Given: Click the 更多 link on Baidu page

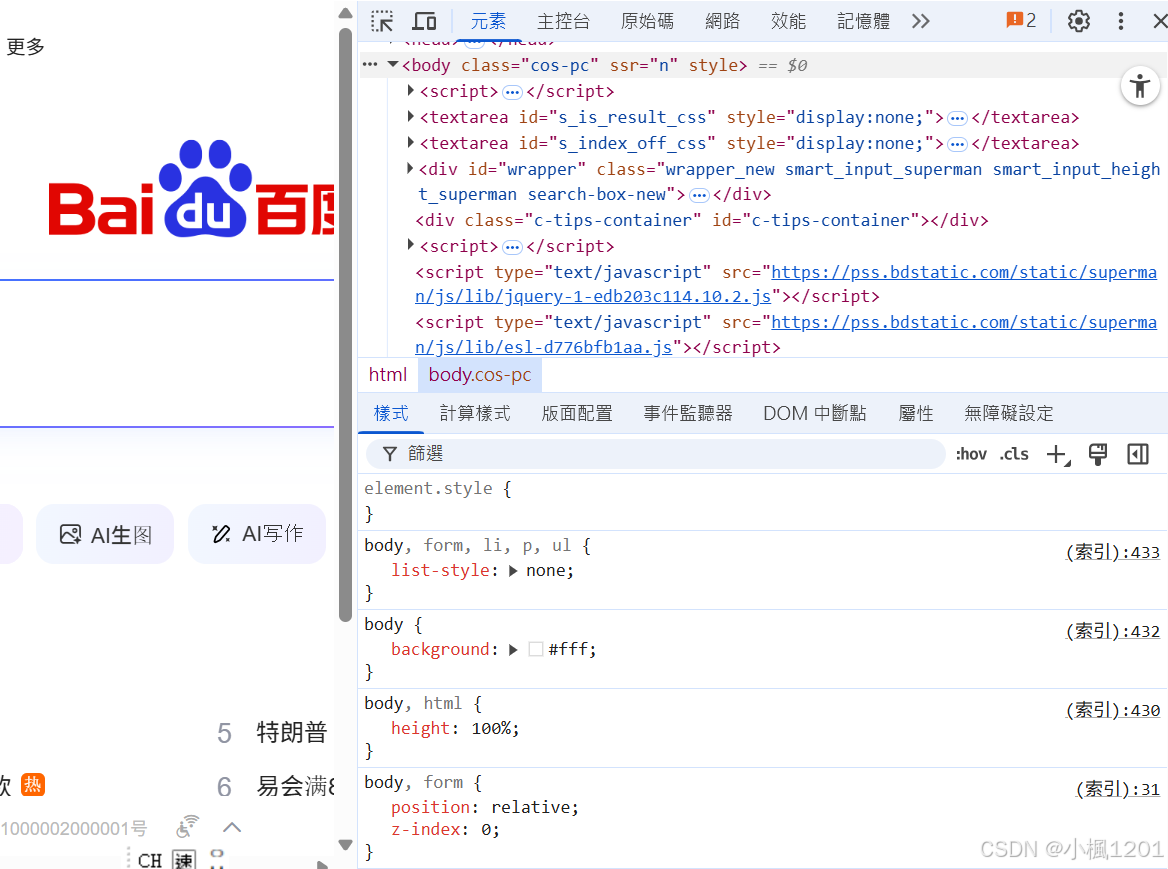Looking at the screenshot, I should (25, 47).
